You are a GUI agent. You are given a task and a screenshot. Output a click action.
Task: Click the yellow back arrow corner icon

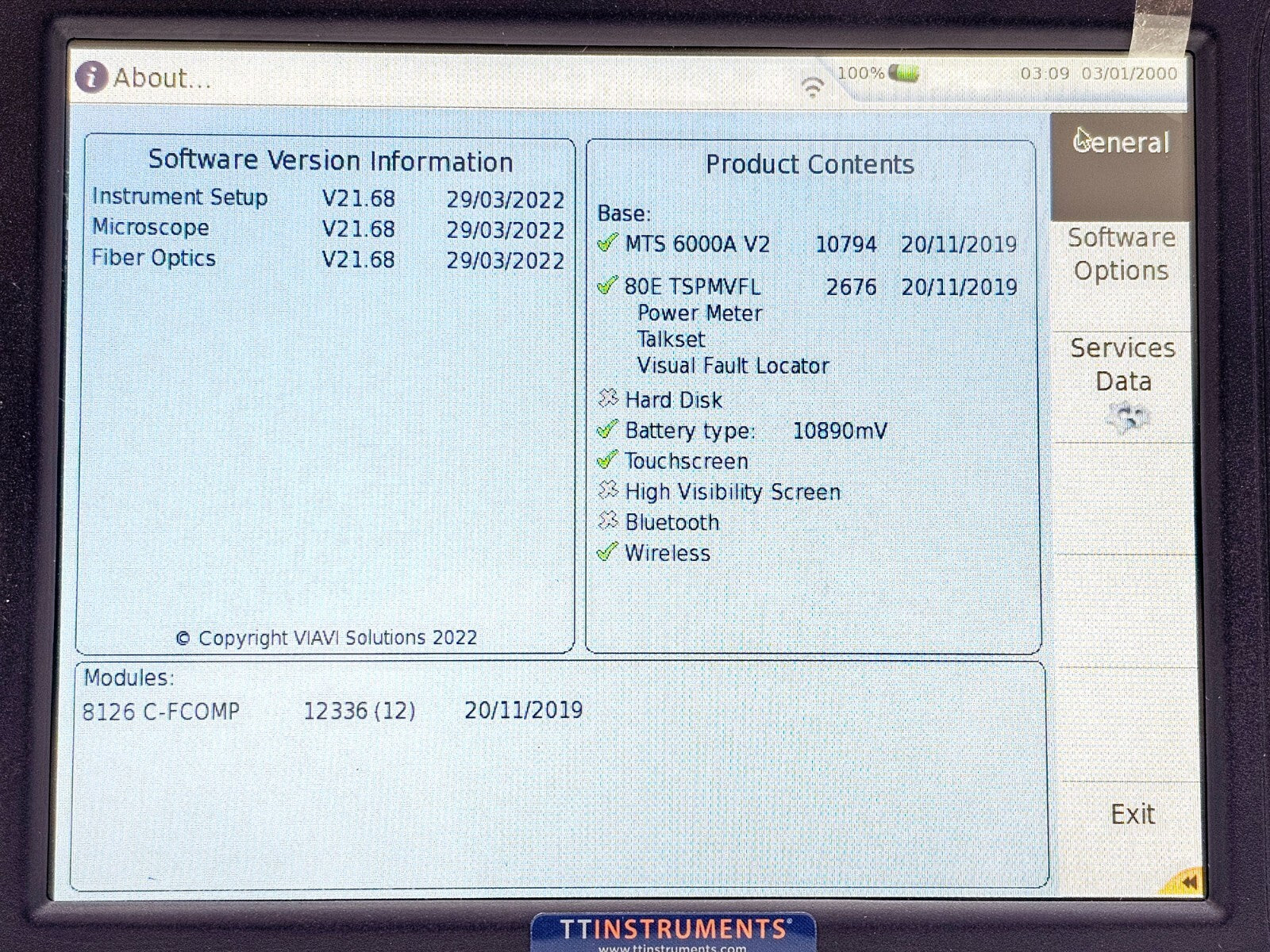pyautogui.click(x=1187, y=882)
